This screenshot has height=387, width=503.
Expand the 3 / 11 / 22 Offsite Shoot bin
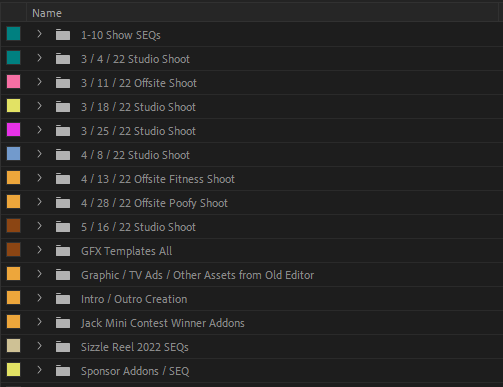click(x=39, y=82)
